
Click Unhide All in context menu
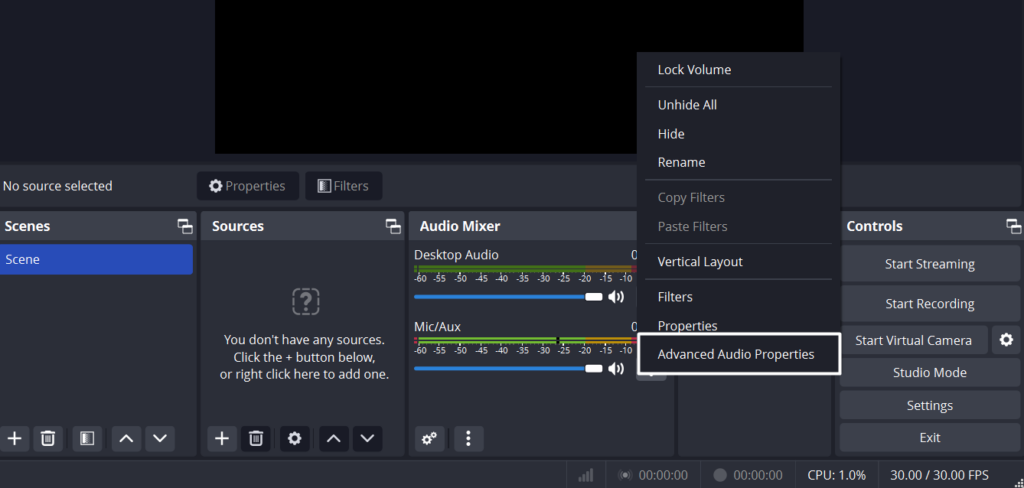tap(687, 105)
